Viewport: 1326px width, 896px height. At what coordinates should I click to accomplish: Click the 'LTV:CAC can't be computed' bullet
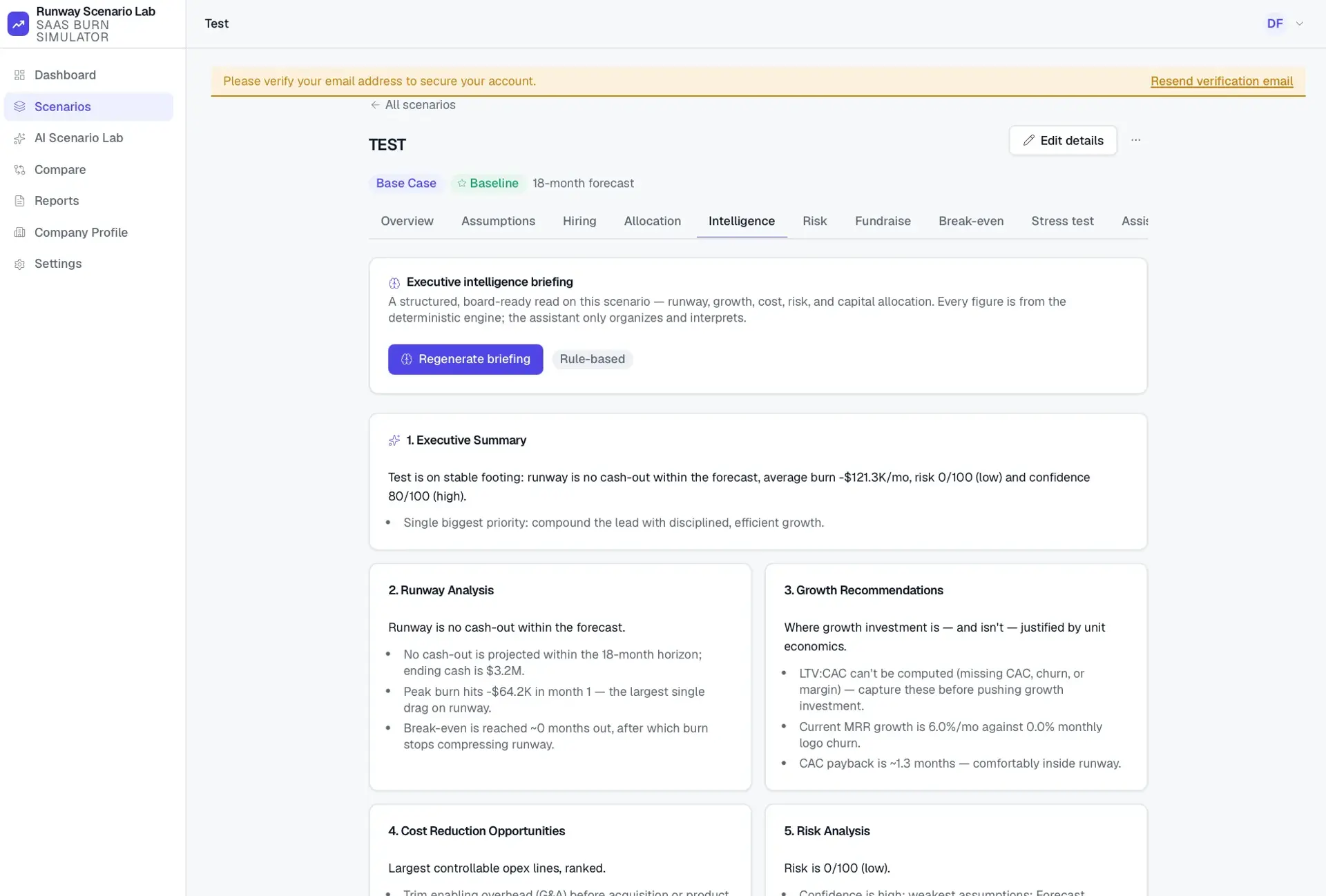[941, 690]
